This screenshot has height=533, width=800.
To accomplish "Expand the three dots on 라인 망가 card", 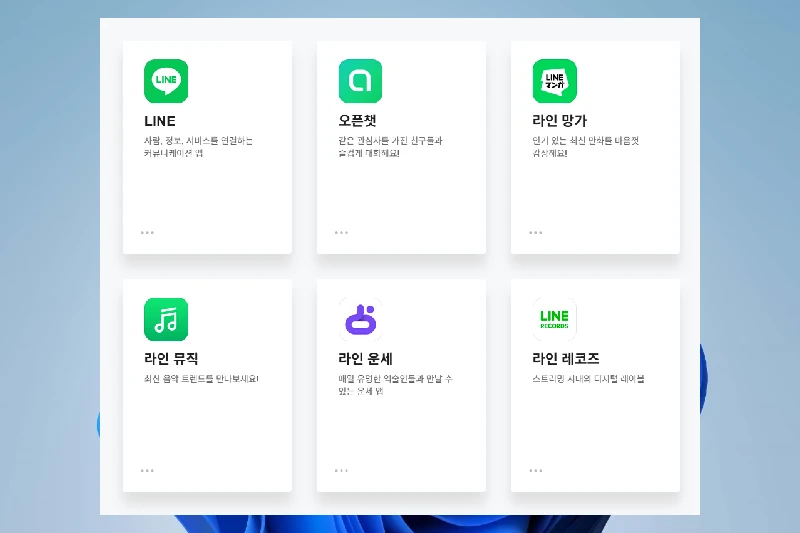I will pos(536,233).
